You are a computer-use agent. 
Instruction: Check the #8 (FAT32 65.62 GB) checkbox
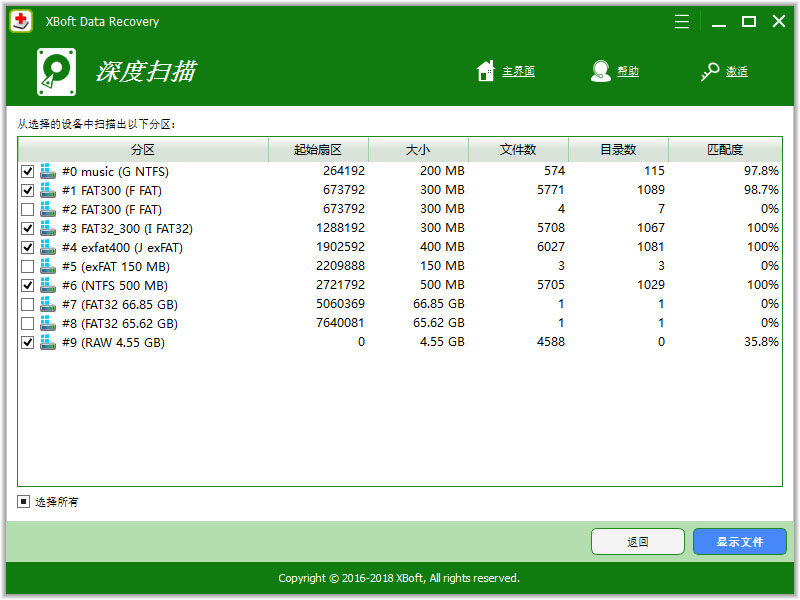coord(28,323)
